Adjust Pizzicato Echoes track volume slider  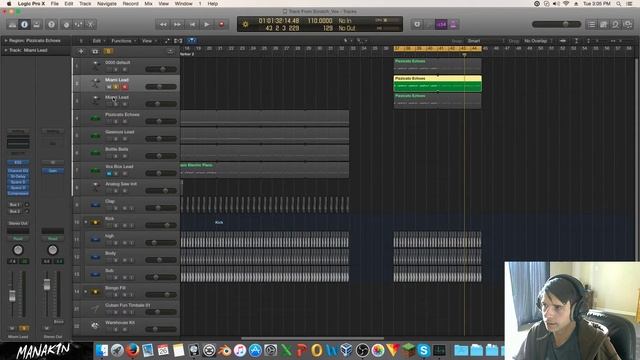click(x=161, y=121)
